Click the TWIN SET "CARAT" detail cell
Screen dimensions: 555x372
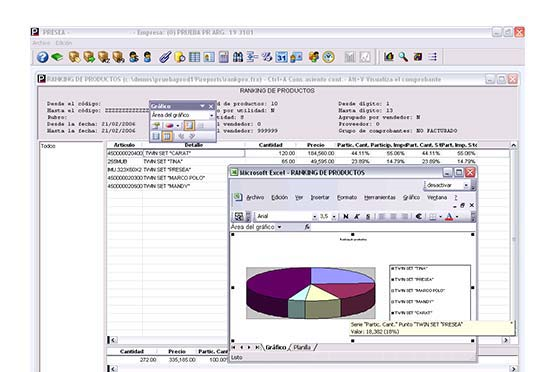tap(194, 153)
